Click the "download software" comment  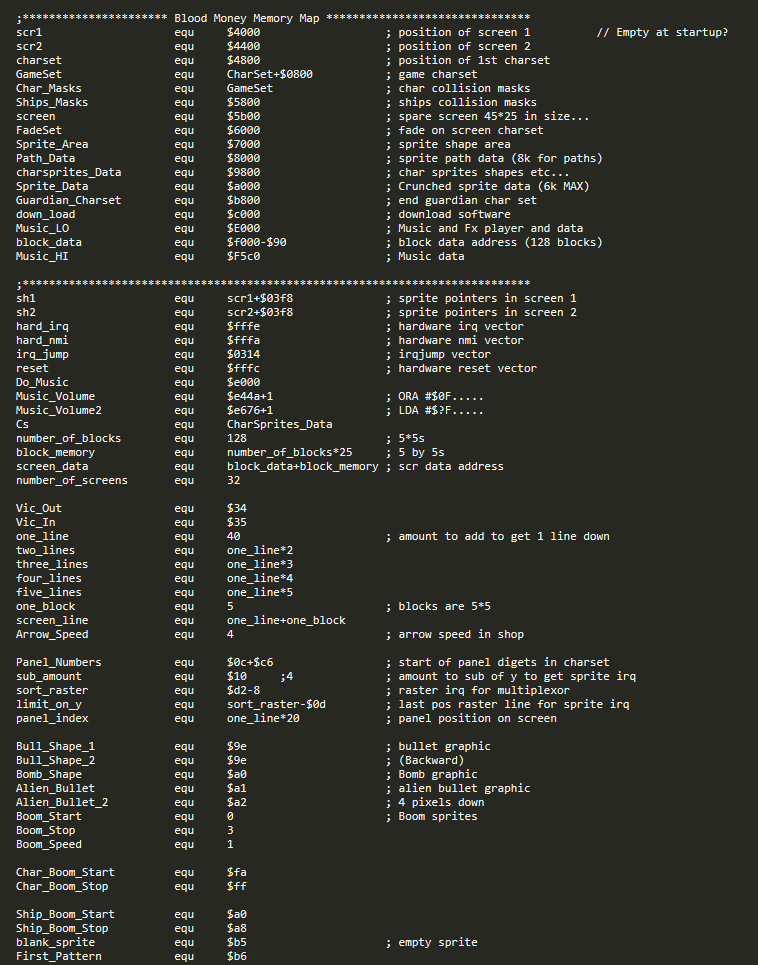(454, 214)
